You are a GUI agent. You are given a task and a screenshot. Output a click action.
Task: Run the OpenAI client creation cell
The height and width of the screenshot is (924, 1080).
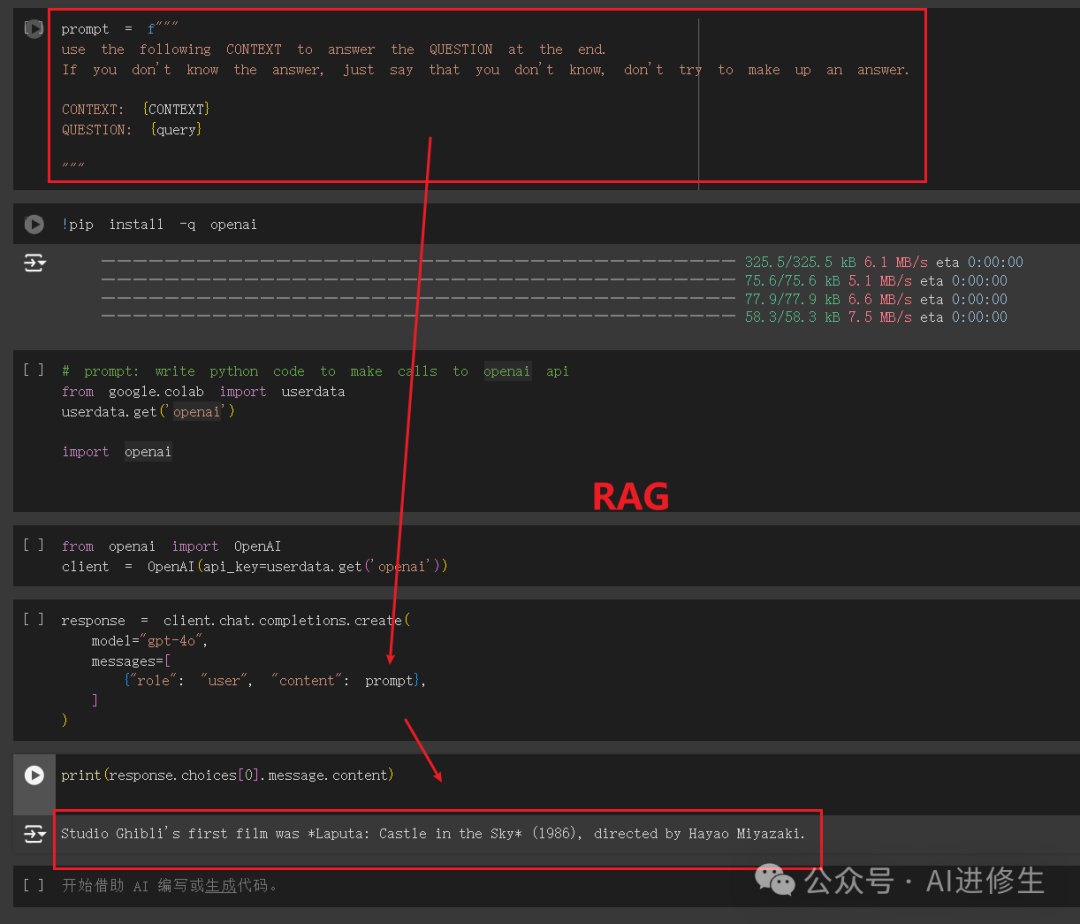[34, 545]
